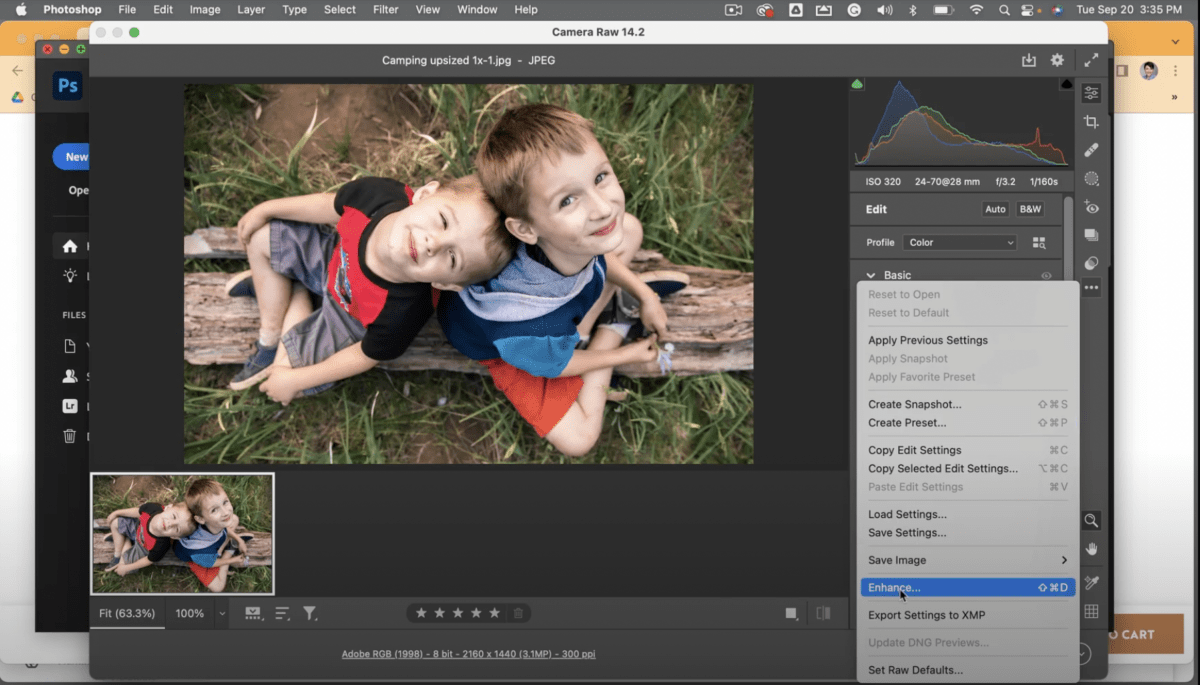The width and height of the screenshot is (1200, 685).
Task: Switch to Black & White with the B&W toggle
Action: pos(1030,209)
